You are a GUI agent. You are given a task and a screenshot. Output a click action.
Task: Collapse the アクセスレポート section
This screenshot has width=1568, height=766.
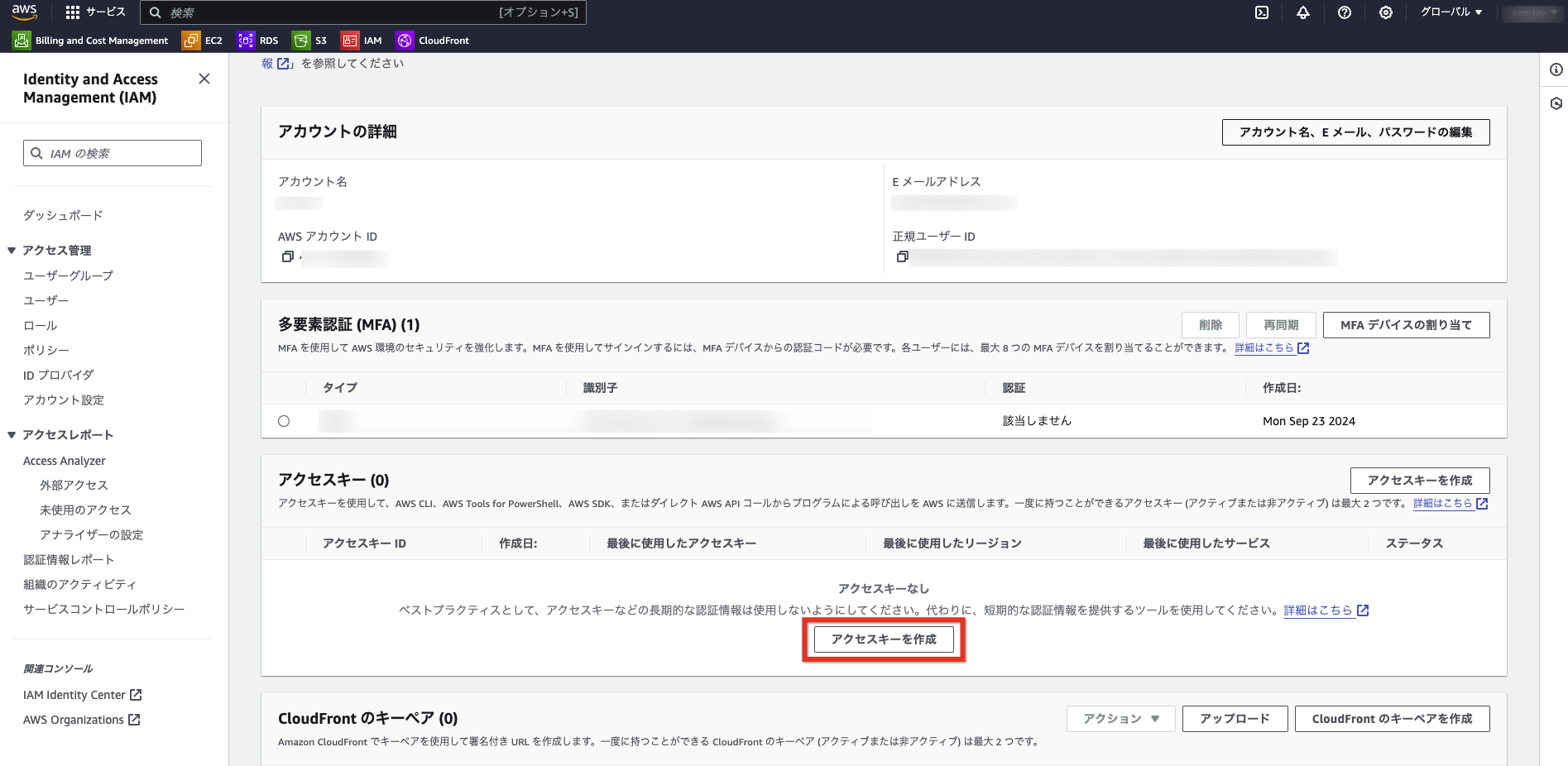(12, 435)
